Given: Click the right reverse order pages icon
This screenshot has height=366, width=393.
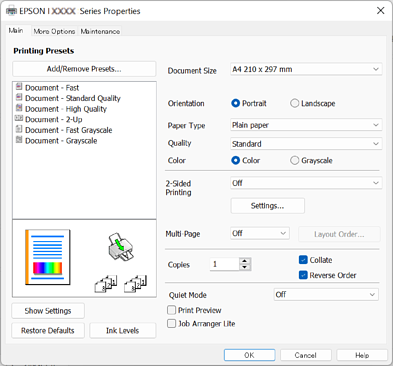Looking at the screenshot, I should coord(135,284).
